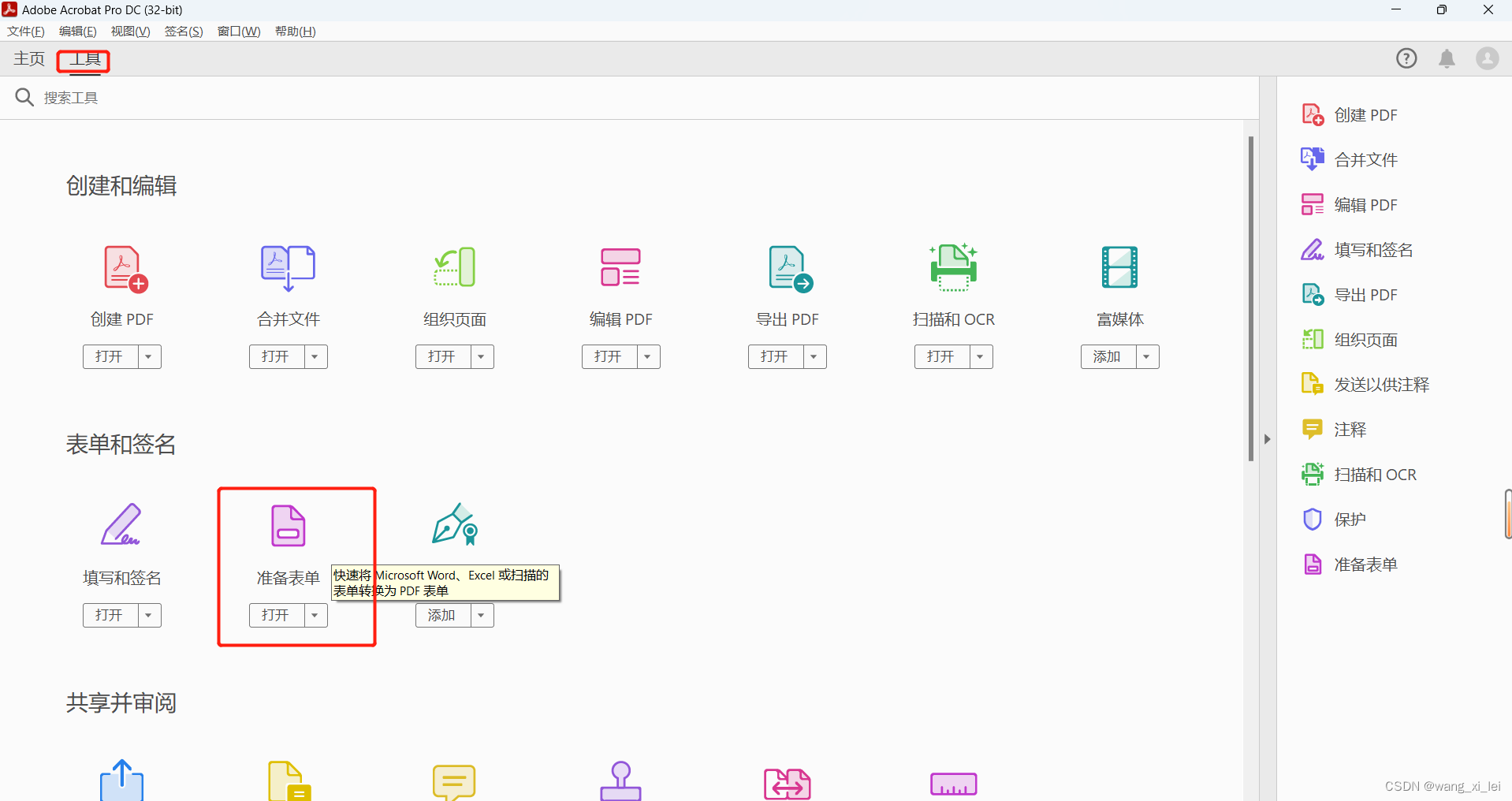Open 发送以供注释 in right sidebar
The width and height of the screenshot is (1512, 801).
(1365, 385)
